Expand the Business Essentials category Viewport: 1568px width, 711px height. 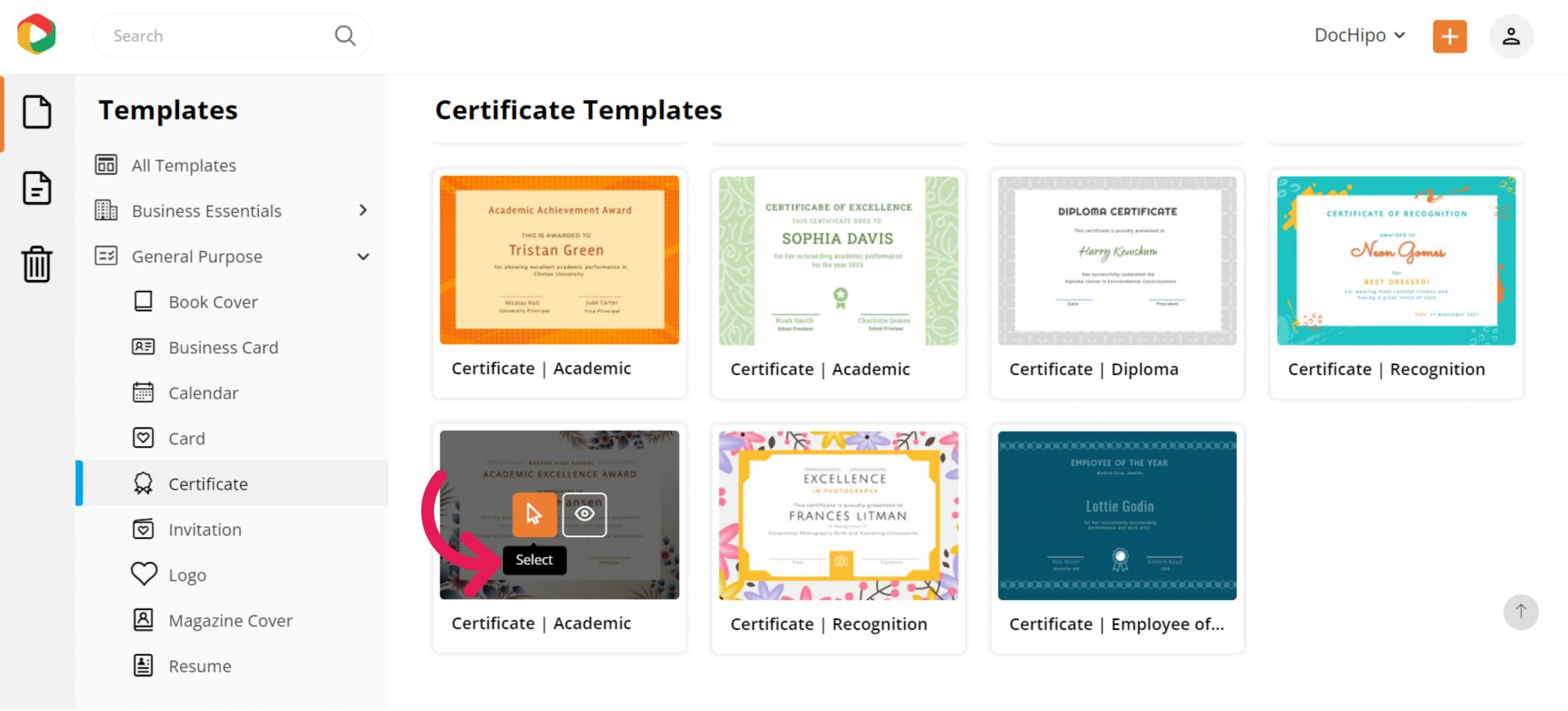tap(363, 210)
